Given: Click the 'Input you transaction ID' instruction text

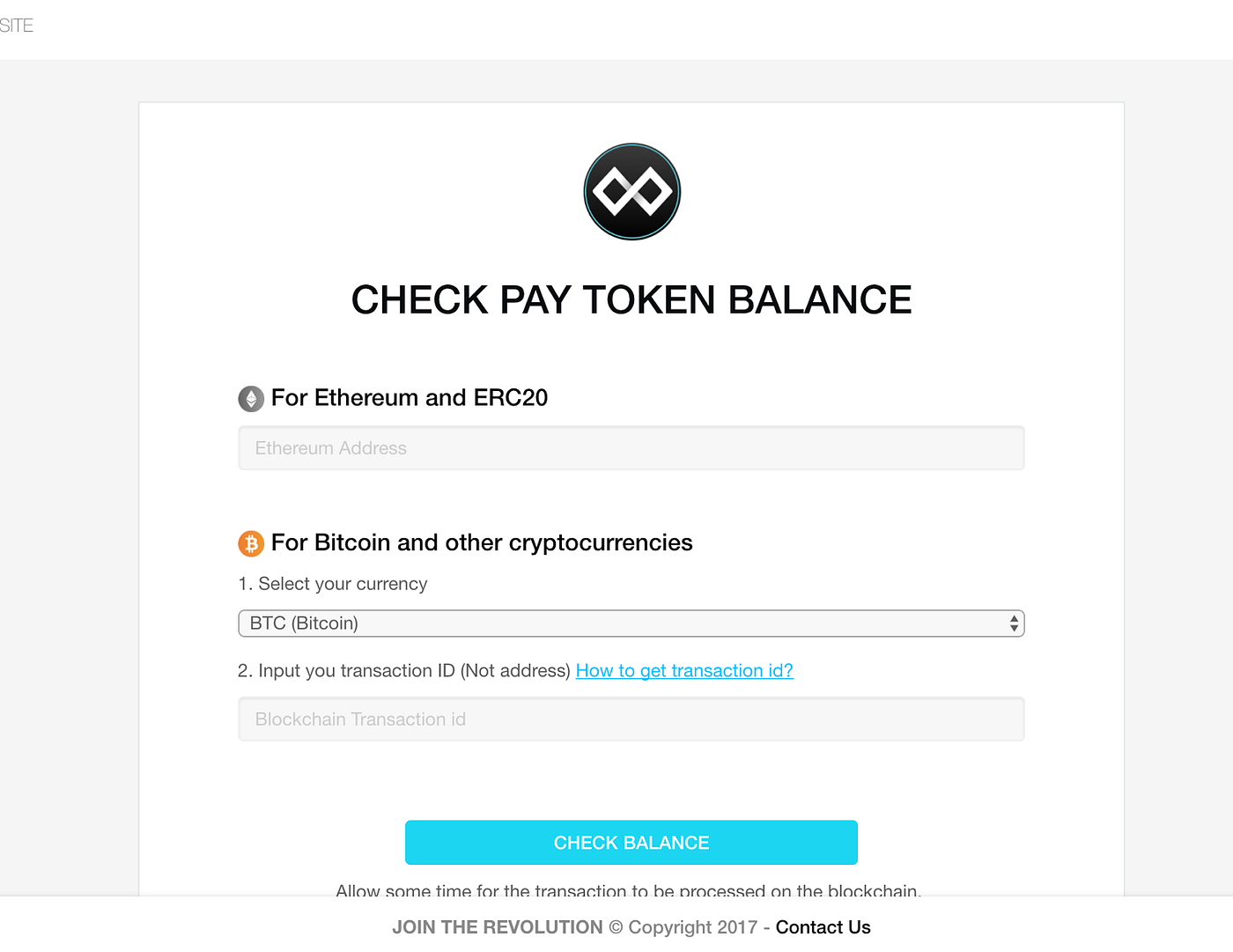Looking at the screenshot, I should click(405, 670).
